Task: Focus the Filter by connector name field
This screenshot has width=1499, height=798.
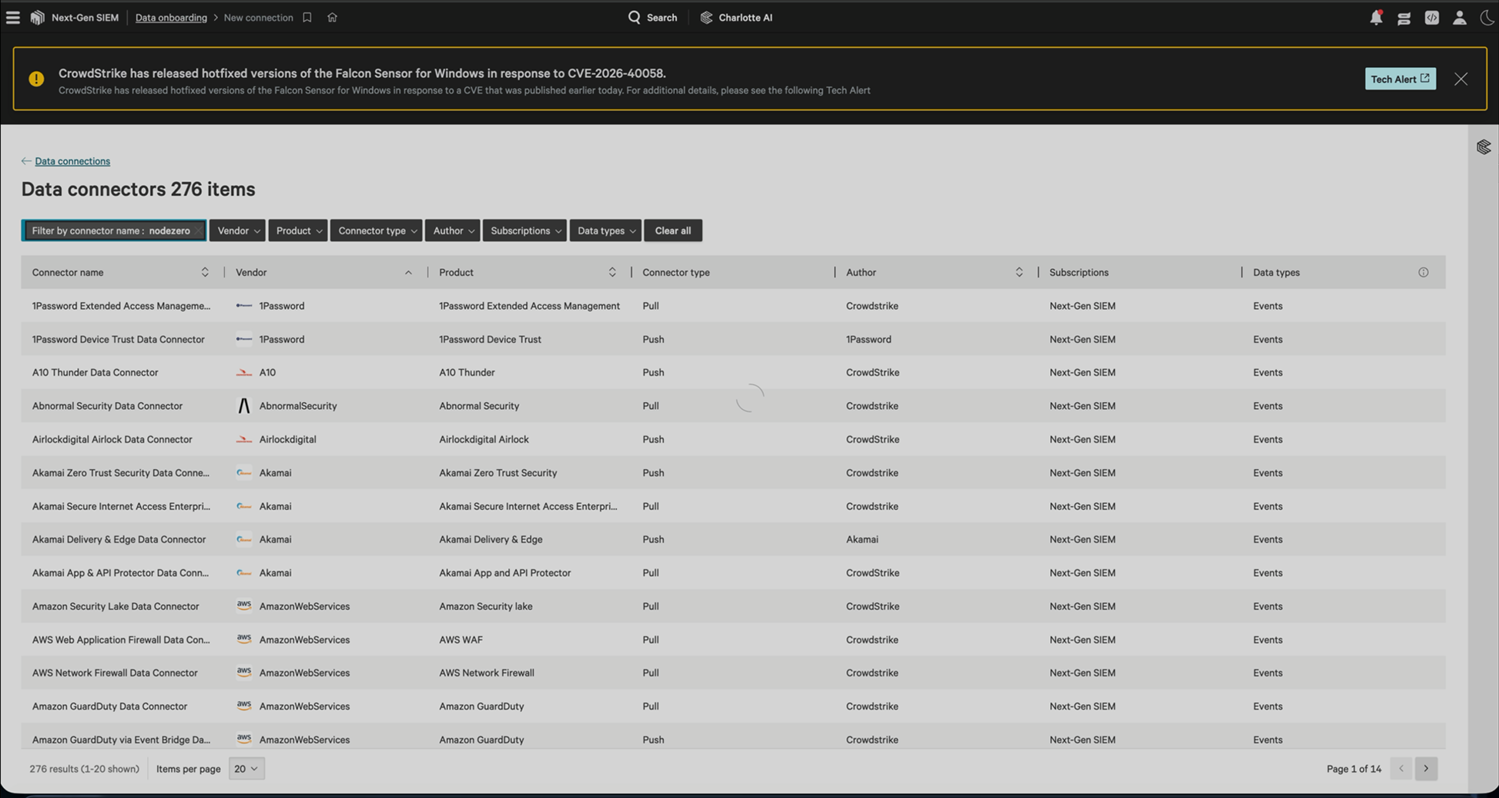Action: point(114,231)
